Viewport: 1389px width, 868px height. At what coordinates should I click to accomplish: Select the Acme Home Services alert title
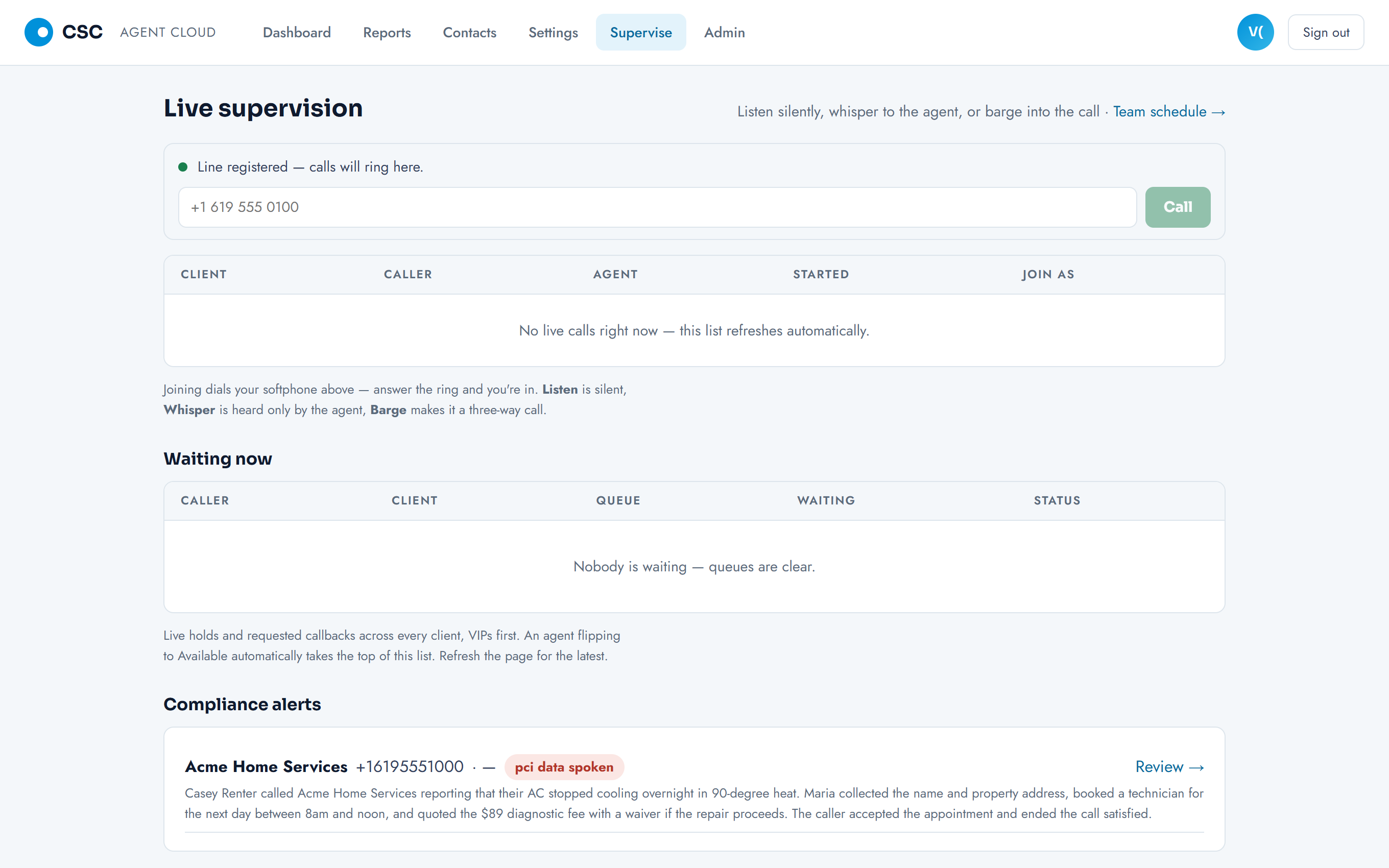pos(266,766)
